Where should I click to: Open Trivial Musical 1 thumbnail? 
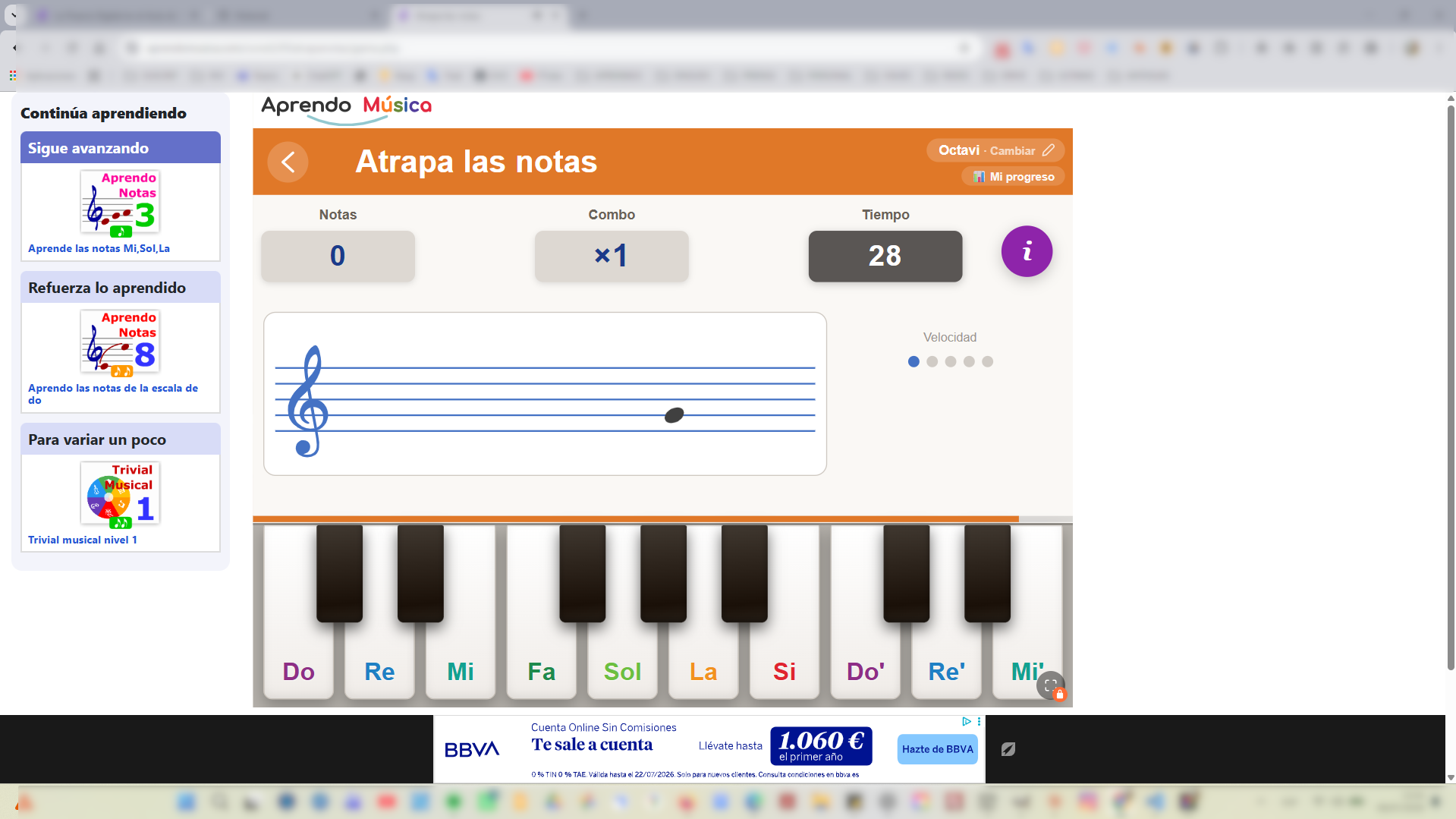pos(120,494)
